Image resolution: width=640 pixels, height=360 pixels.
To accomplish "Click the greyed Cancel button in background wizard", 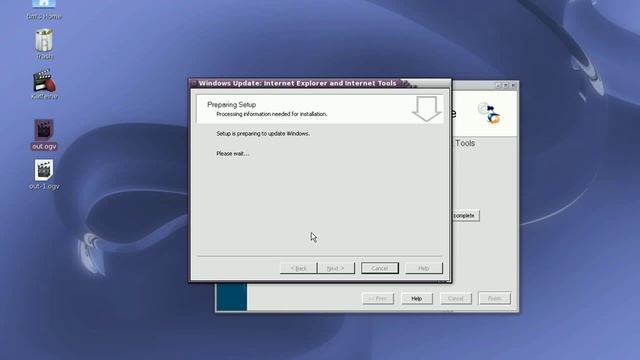I will pos(456,298).
